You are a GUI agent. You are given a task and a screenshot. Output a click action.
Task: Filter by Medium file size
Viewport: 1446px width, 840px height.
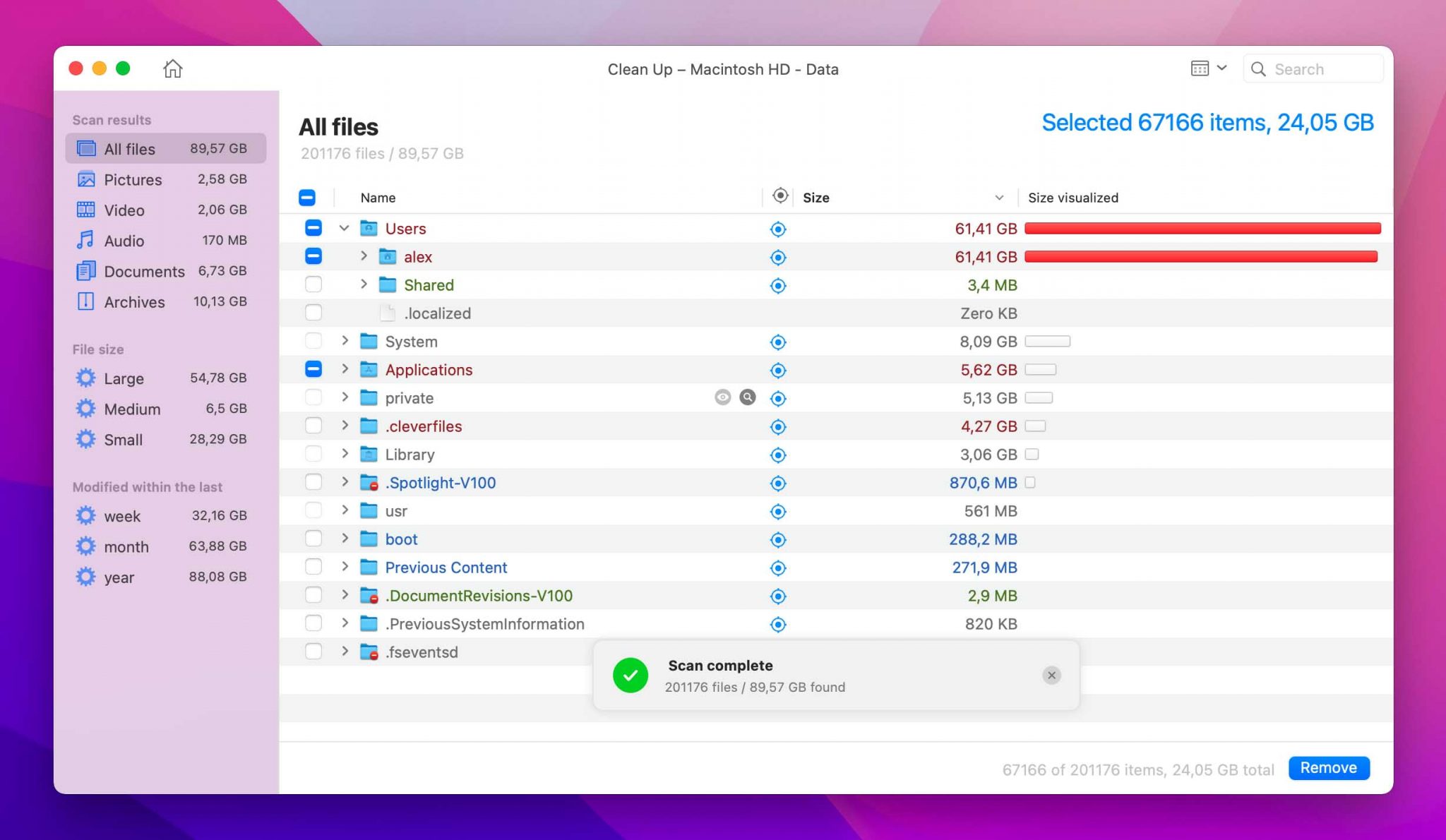point(166,409)
